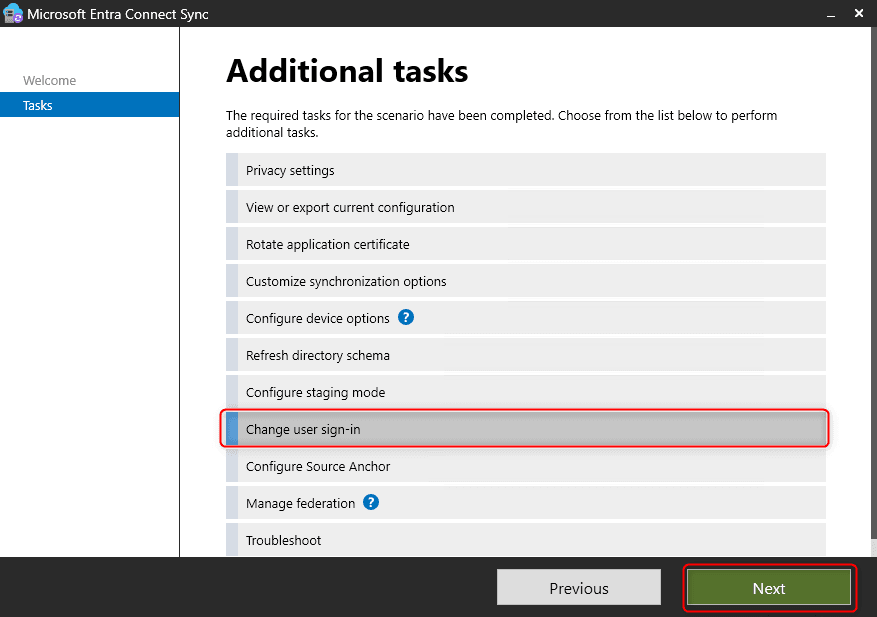Image resolution: width=877 pixels, height=617 pixels.
Task: Open the Troubleshoot task
Action: coord(283,540)
